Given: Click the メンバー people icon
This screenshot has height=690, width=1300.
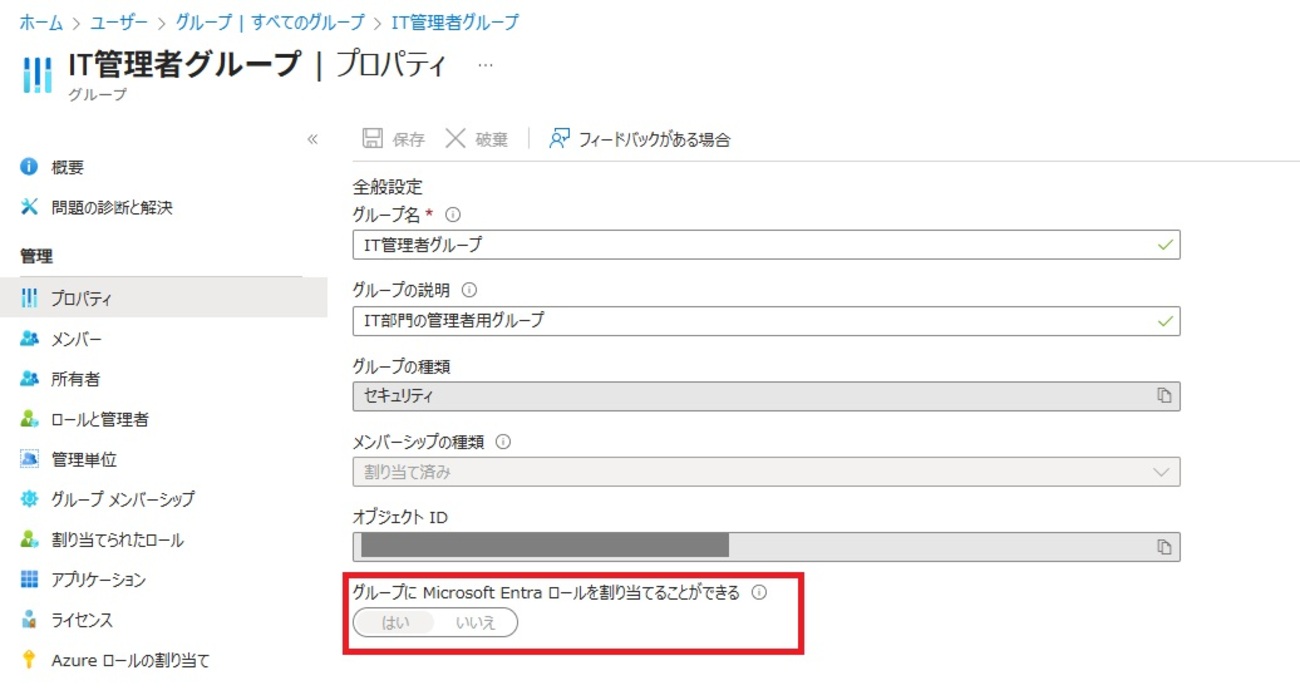Looking at the screenshot, I should [29, 339].
